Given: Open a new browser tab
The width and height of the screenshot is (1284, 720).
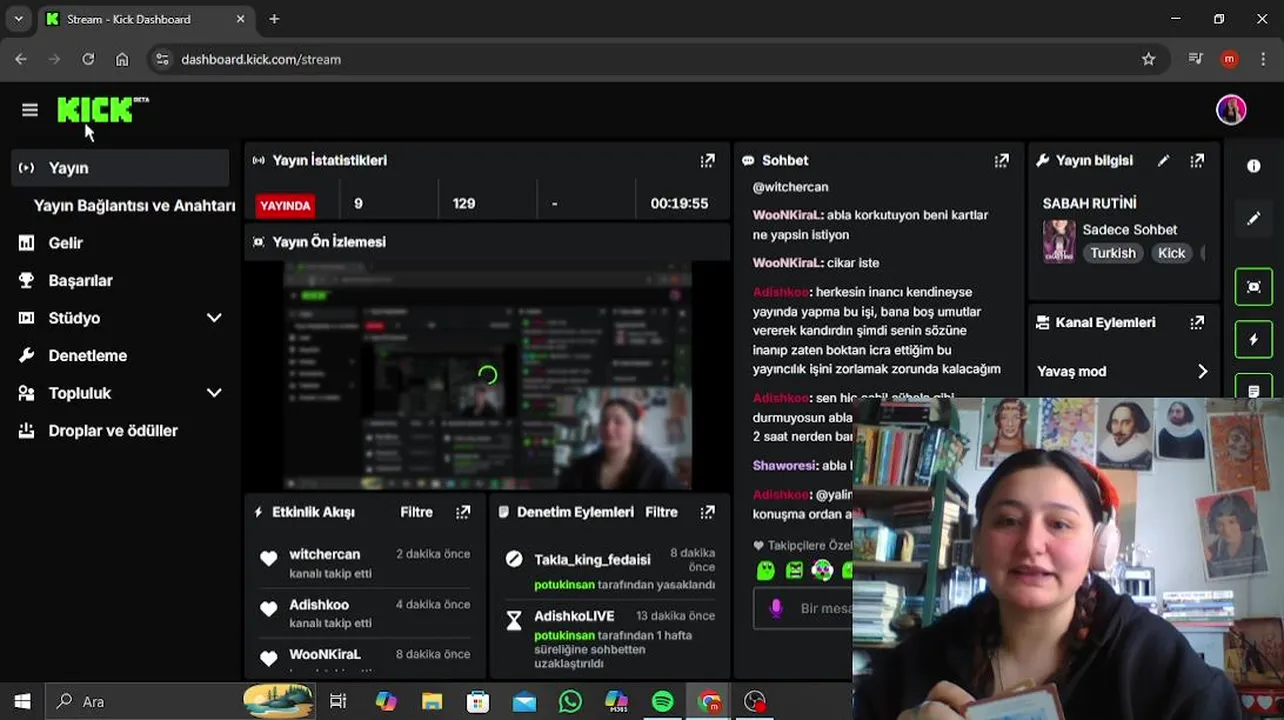Looking at the screenshot, I should point(274,19).
